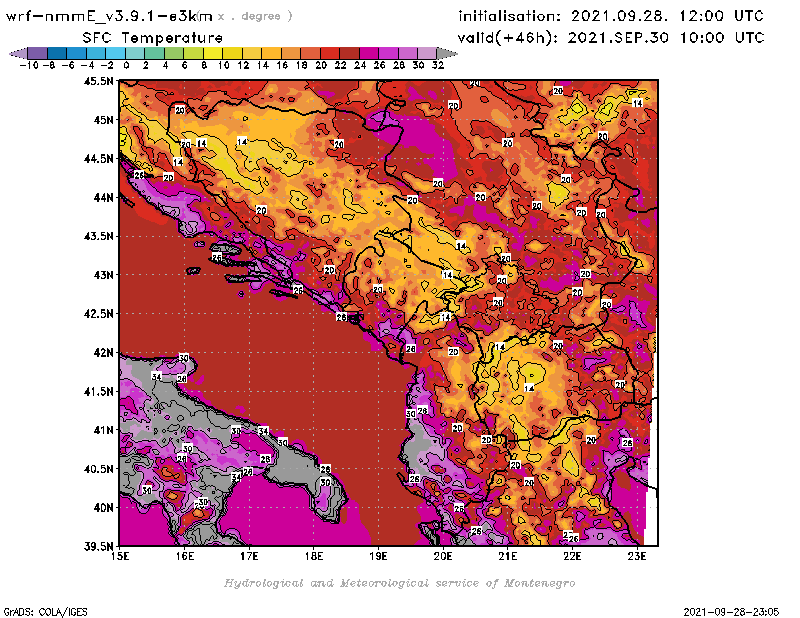This screenshot has width=800, height=618.
Task: Click the 'GrADS: COLA/IGES' footer text
Action: point(45,611)
